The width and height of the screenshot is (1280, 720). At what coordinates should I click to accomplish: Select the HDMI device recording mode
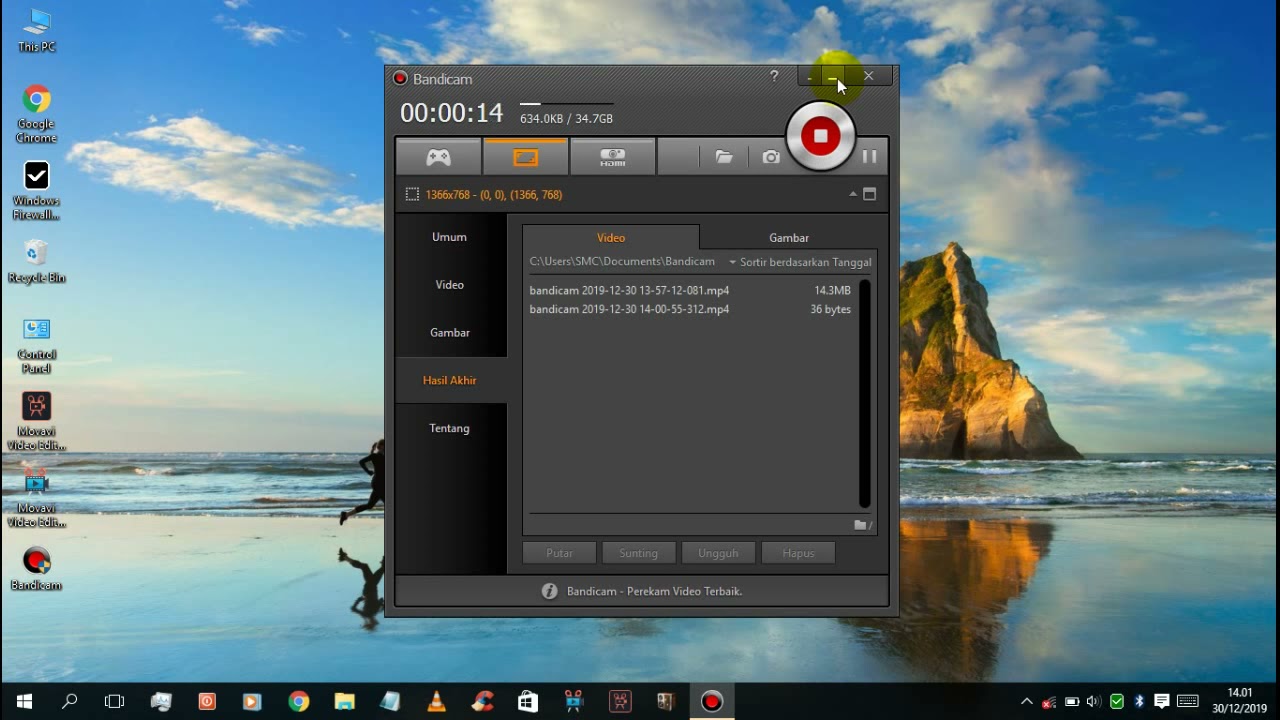click(x=613, y=157)
